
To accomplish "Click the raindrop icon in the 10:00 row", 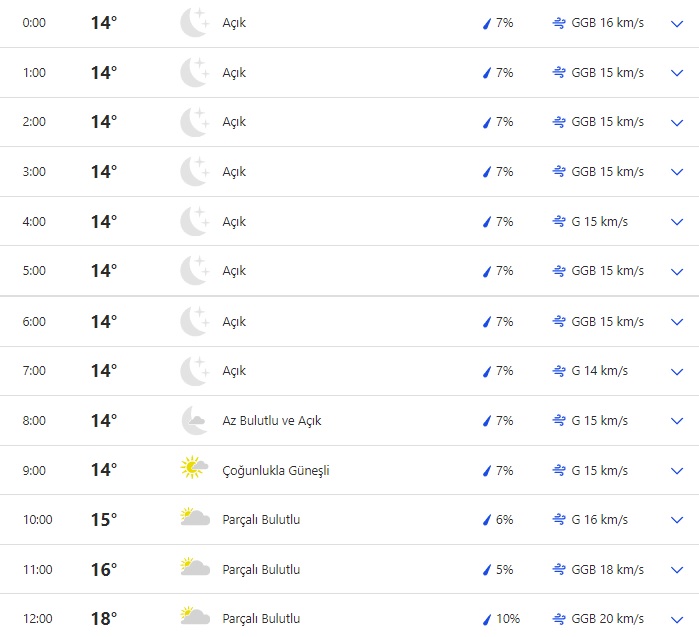I will click(487, 520).
